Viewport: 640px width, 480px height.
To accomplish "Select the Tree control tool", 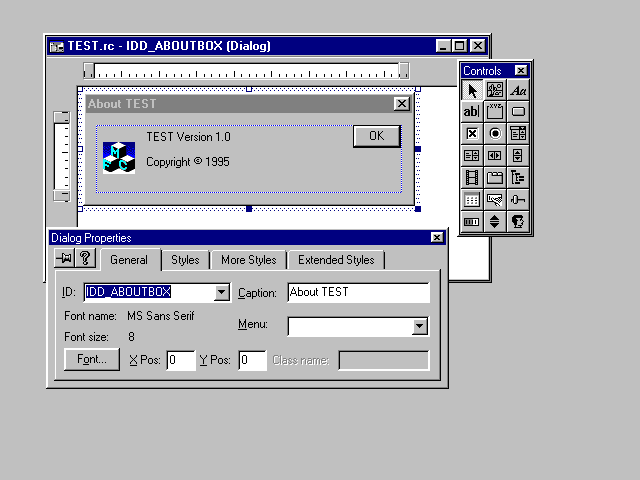I will click(x=518, y=178).
